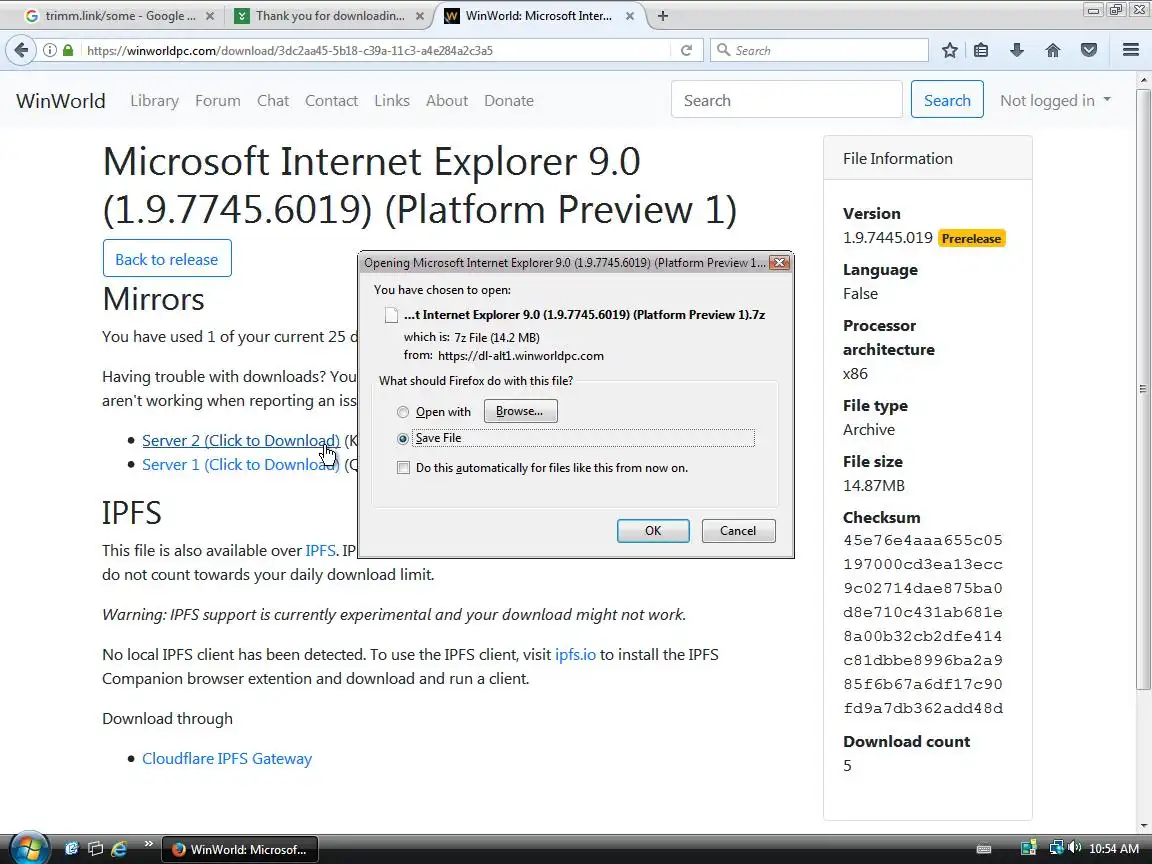Open the Links nav item

392,101
